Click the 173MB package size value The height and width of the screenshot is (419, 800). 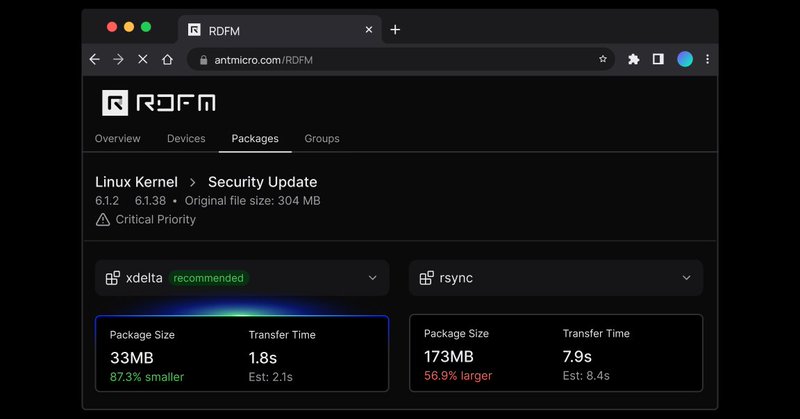pos(448,357)
